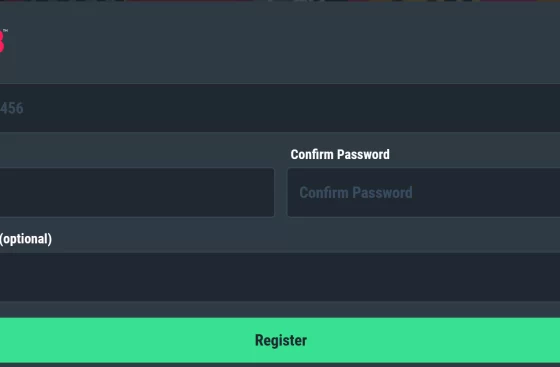Activate the top number input field

click(280, 108)
